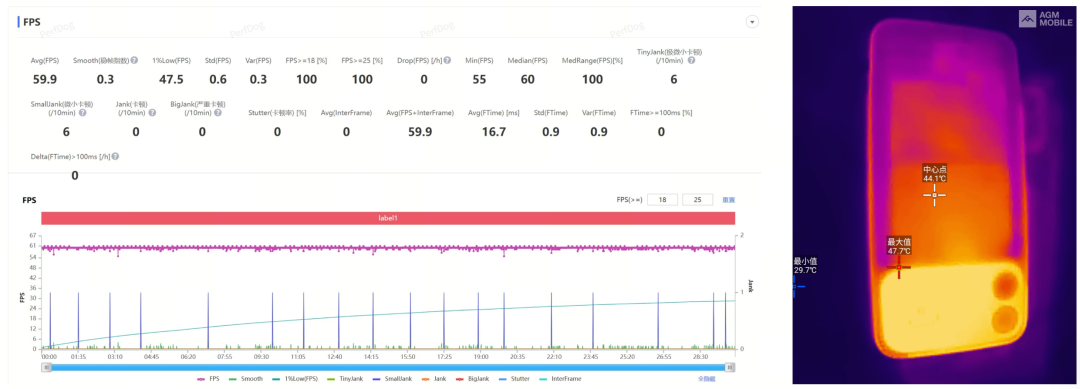Collapse the FPS section using arrow button
This screenshot has height=389, width=1080.
(x=752, y=22)
